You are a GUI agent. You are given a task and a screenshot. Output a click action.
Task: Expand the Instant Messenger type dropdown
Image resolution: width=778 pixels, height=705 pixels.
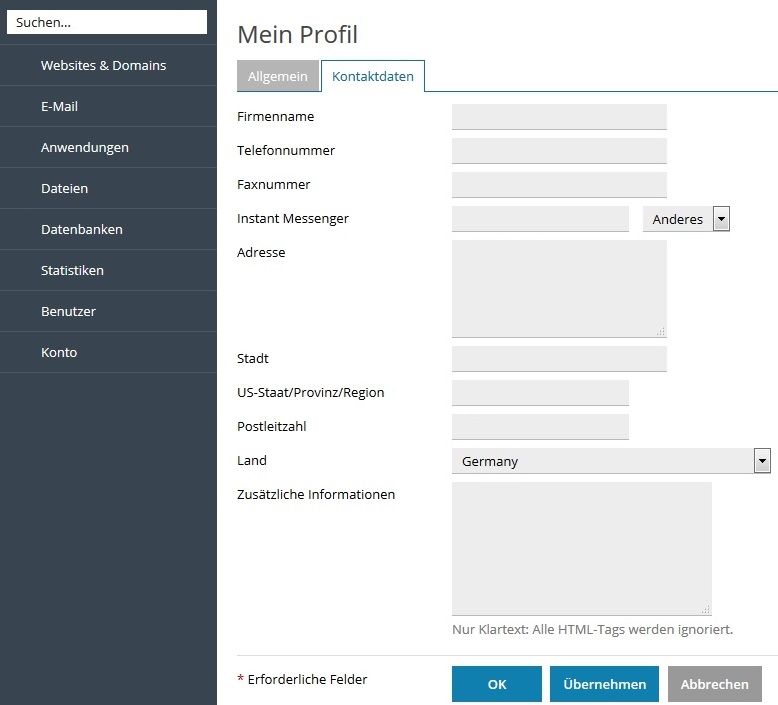click(x=686, y=219)
